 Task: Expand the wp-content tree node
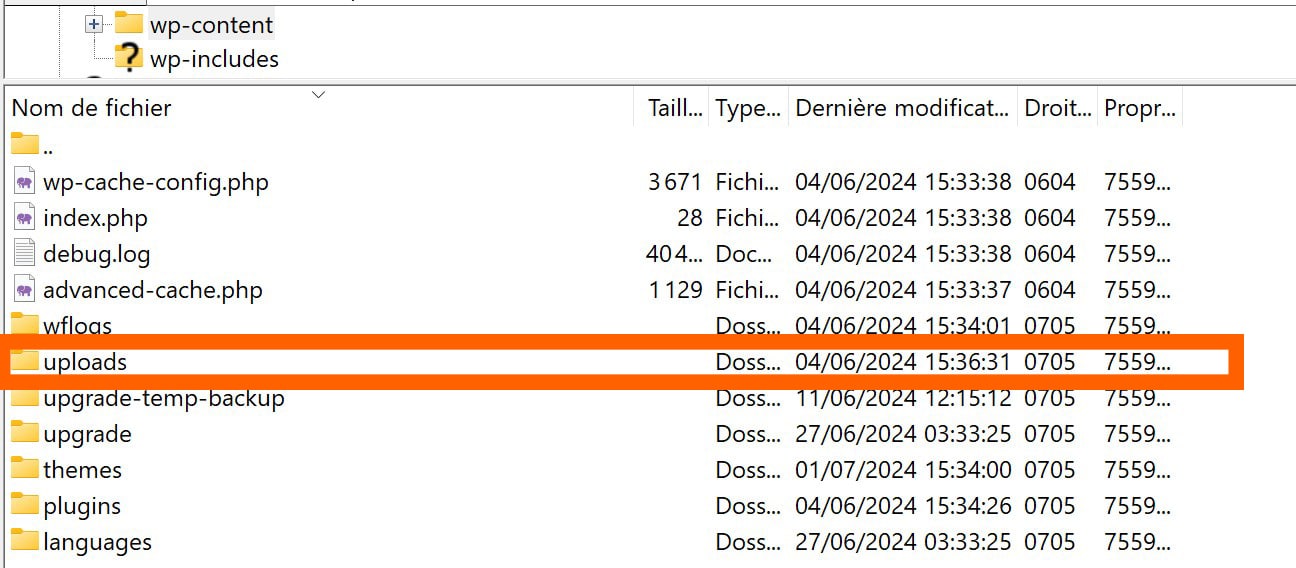click(x=94, y=24)
